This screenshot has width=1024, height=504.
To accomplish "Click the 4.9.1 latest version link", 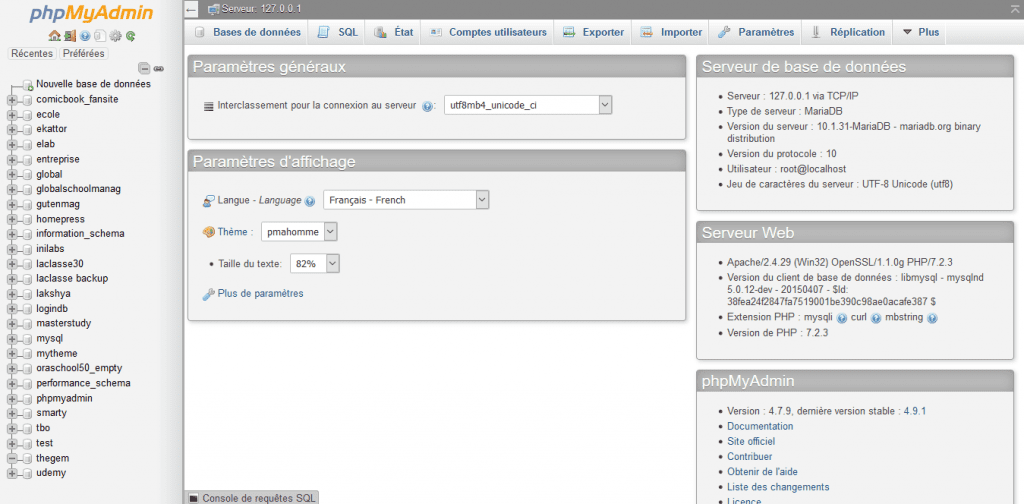I will pos(914,411).
